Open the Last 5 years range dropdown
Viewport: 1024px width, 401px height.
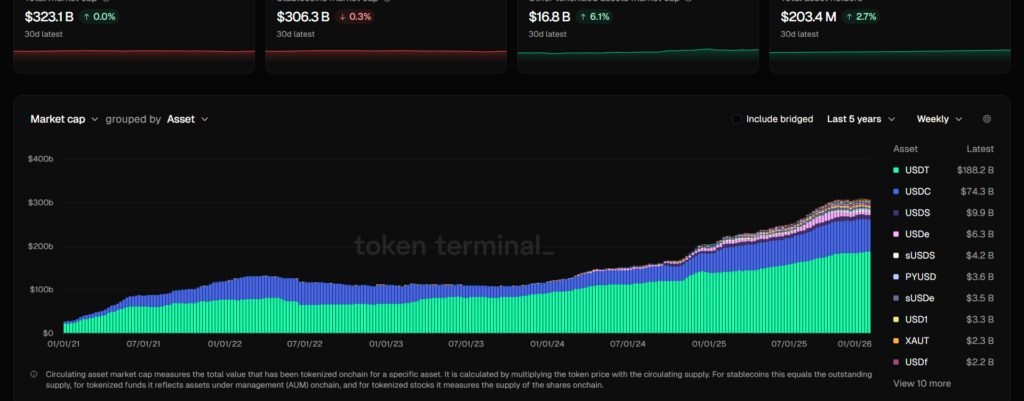860,119
